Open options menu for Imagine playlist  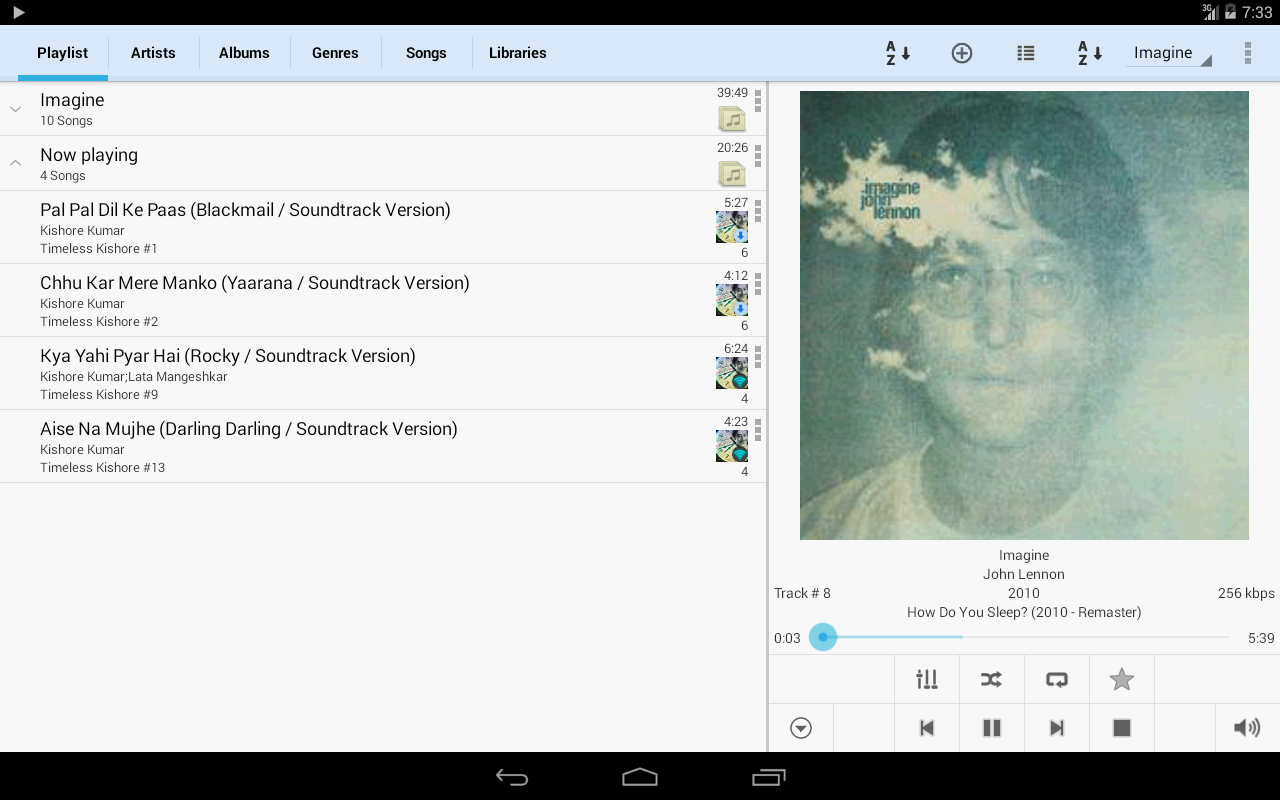pyautogui.click(x=758, y=101)
